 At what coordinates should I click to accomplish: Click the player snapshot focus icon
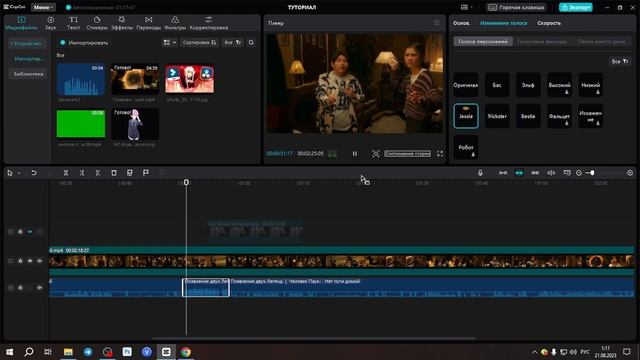376,153
